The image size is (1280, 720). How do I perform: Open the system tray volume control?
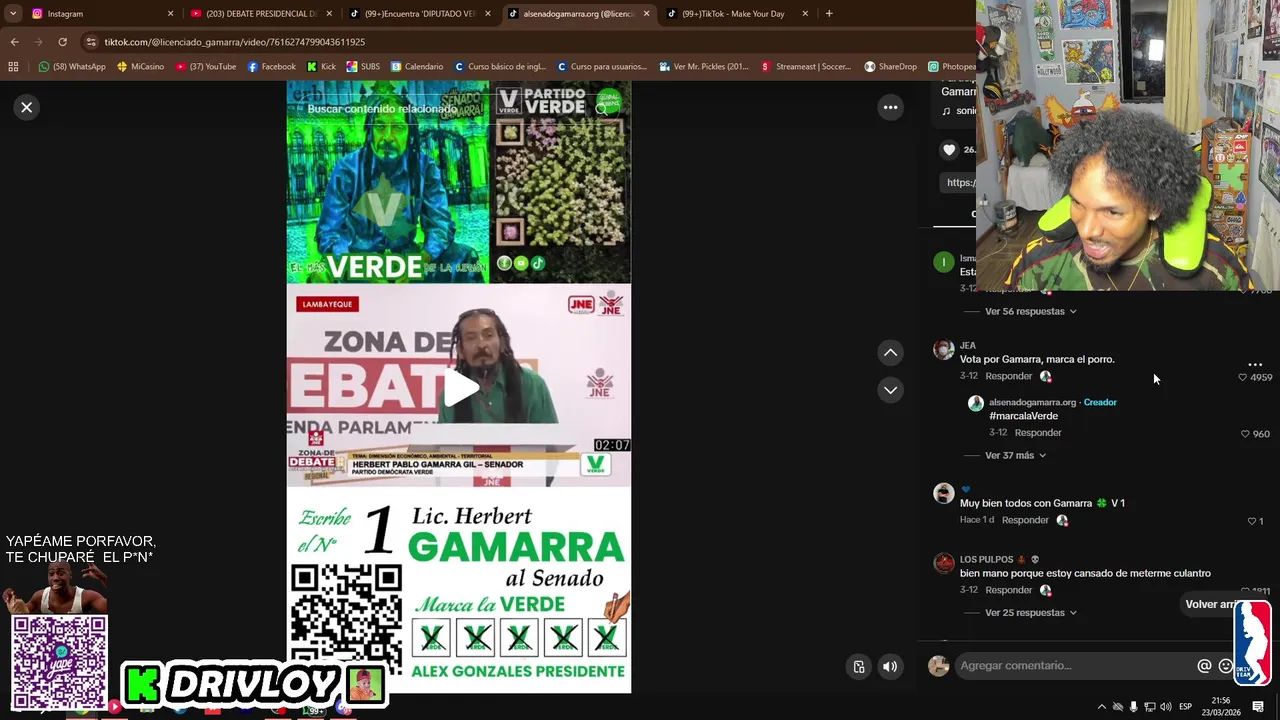pyautogui.click(x=1166, y=707)
